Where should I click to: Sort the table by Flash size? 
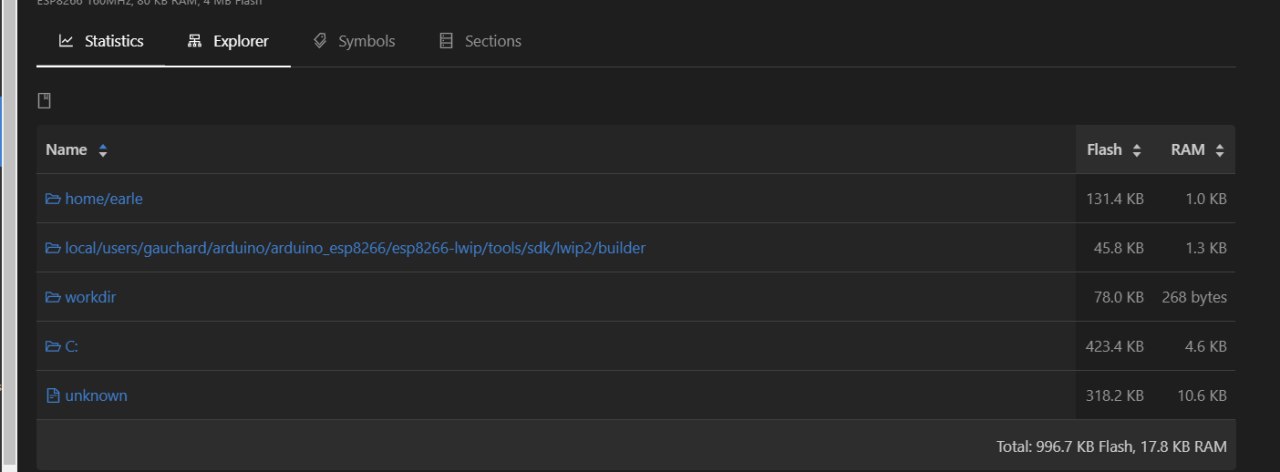(x=1114, y=150)
